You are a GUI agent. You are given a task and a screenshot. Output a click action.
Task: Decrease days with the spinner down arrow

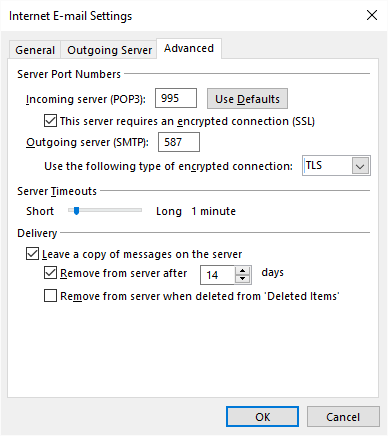tap(242, 279)
